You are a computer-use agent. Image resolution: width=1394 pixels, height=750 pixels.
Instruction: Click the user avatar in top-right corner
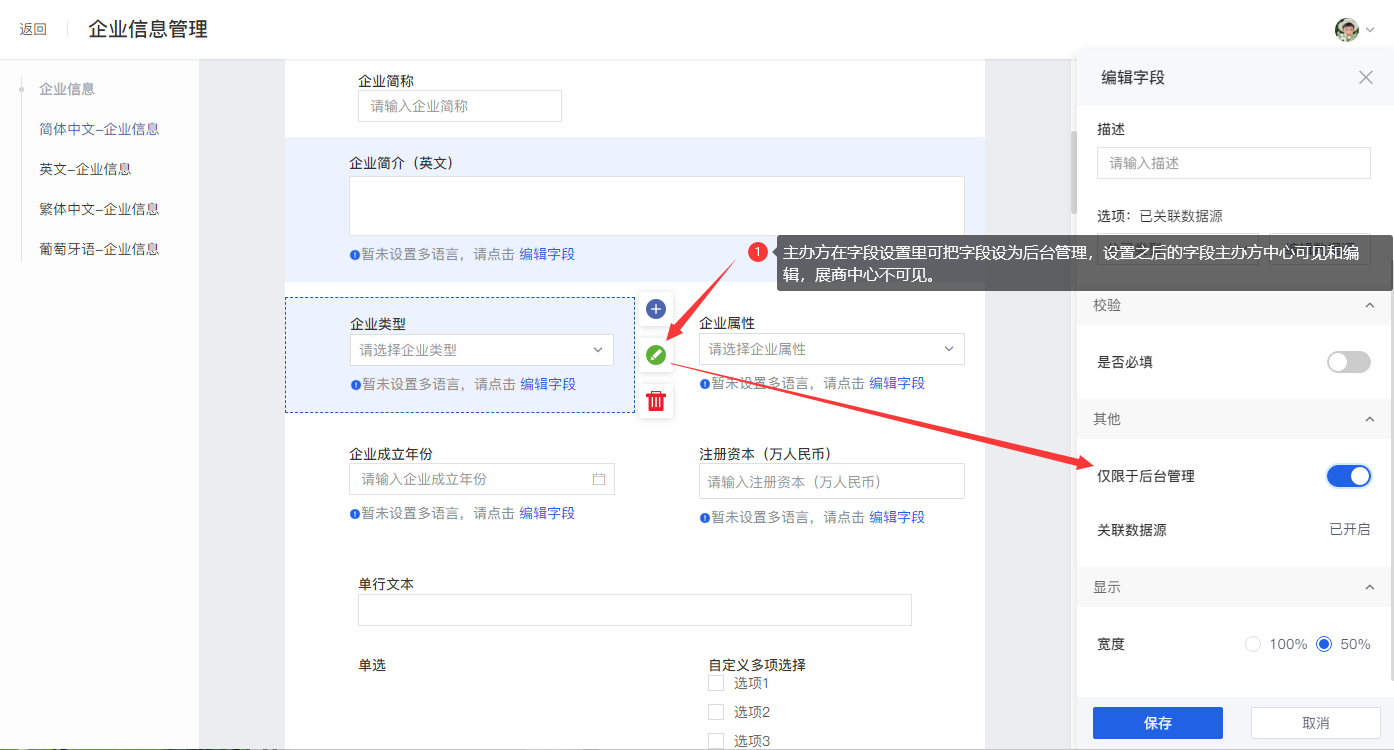1346,29
